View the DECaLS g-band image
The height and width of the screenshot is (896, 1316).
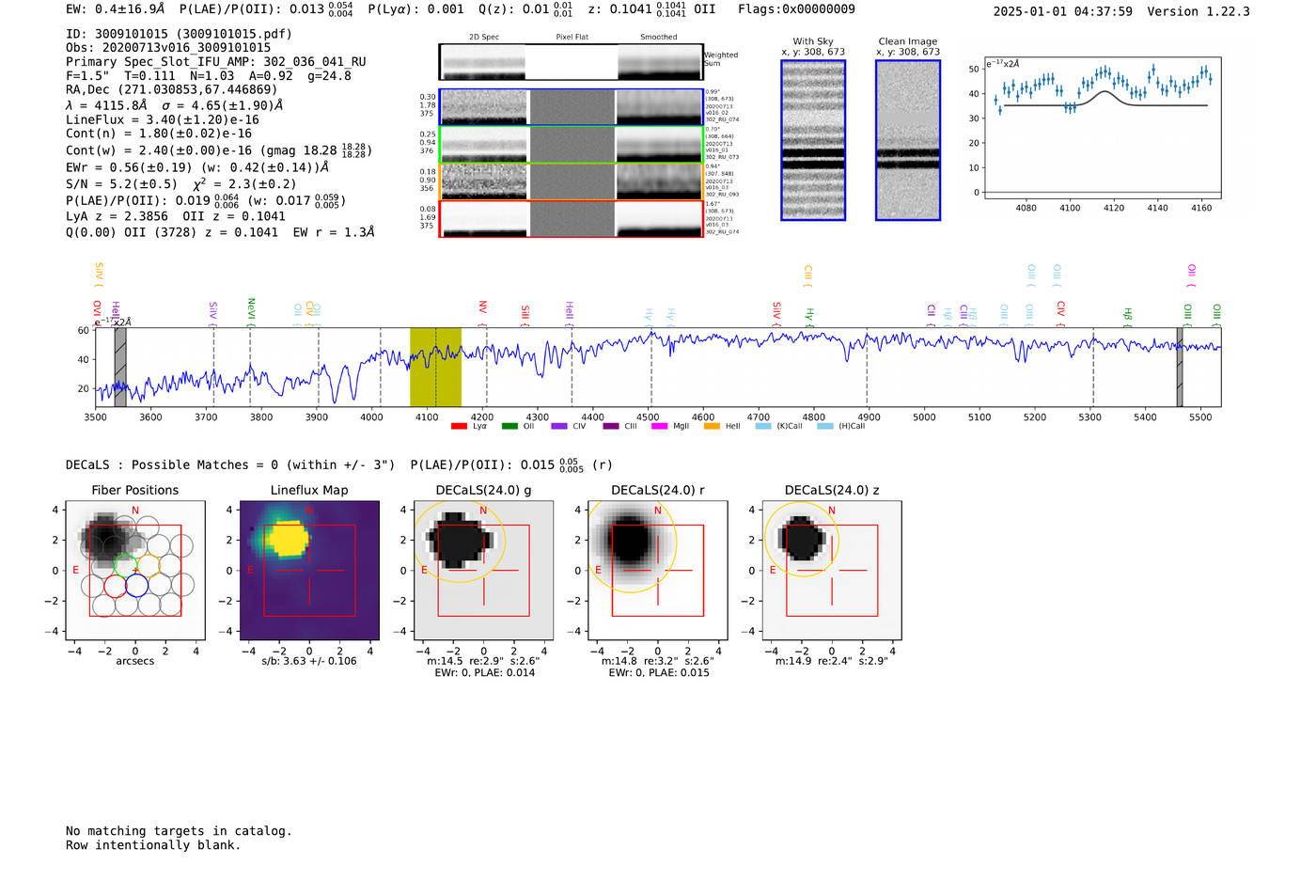click(x=484, y=570)
